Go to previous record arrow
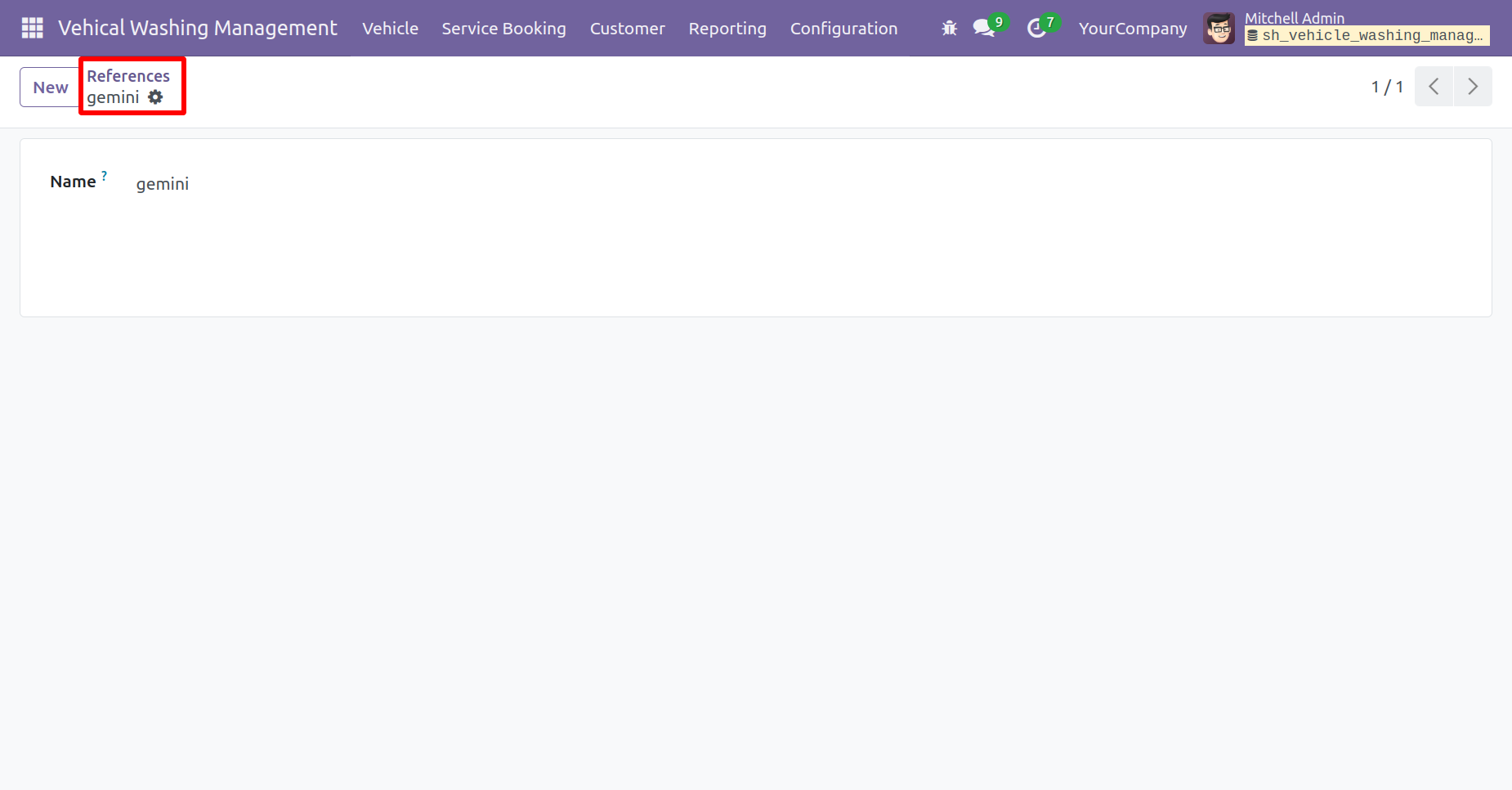Viewport: 1512px width, 790px height. [1434, 86]
